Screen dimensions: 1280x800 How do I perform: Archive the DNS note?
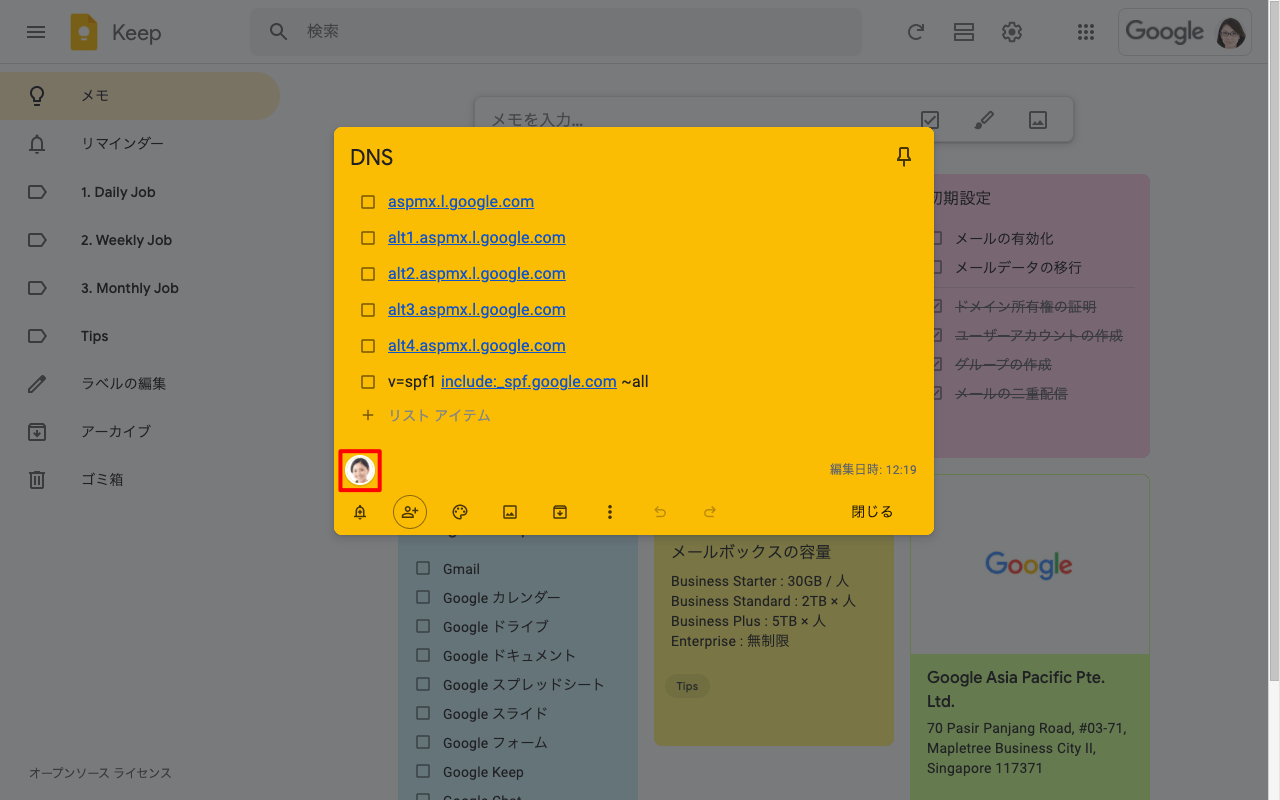560,512
